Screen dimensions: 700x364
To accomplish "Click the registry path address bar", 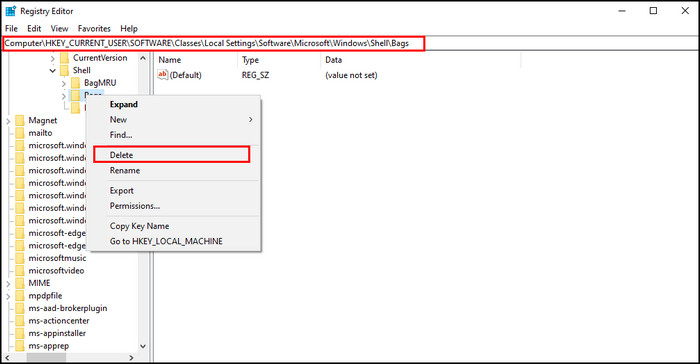I will point(350,43).
